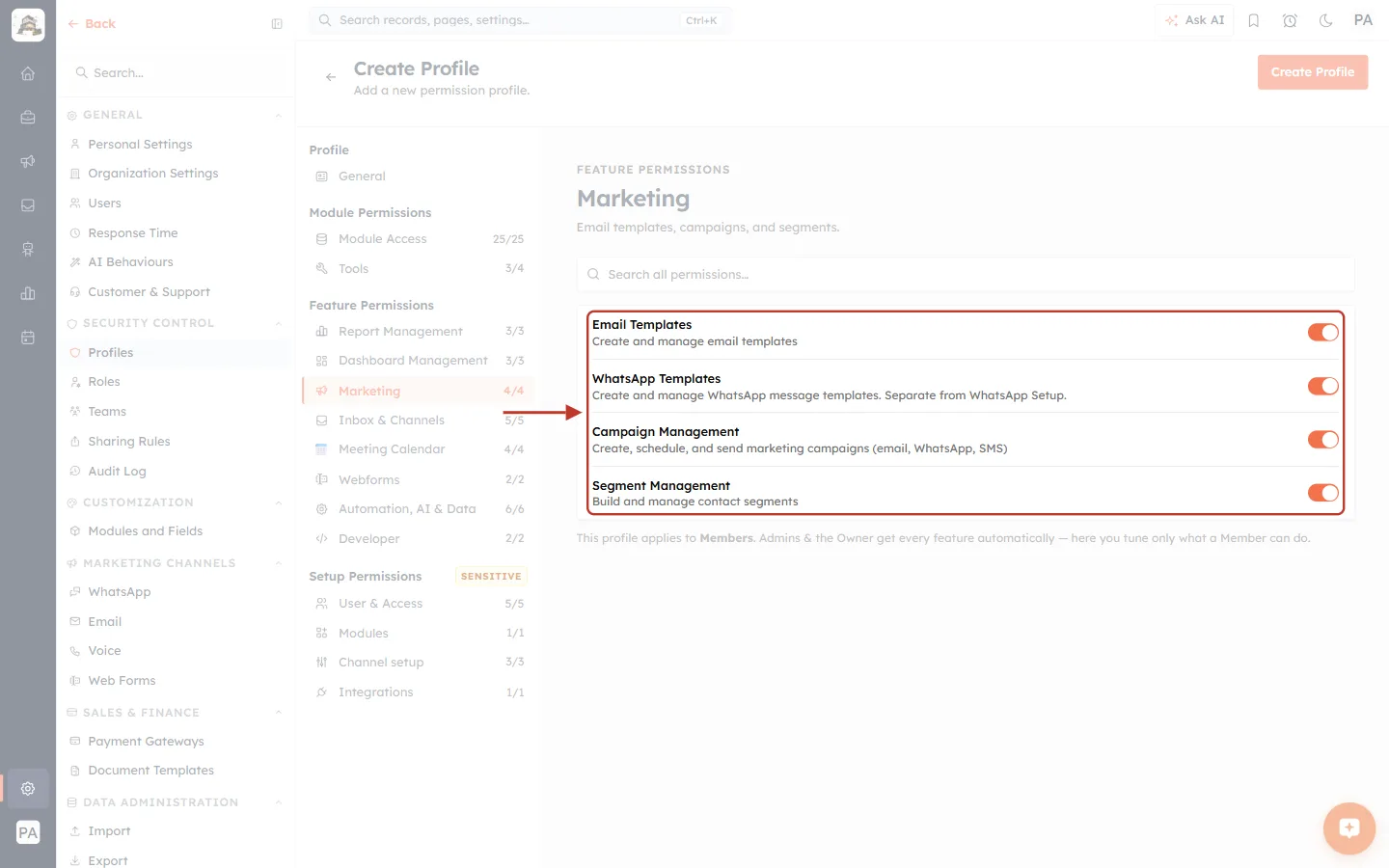This screenshot has height=868, width=1389.
Task: Open the inbox icon in left rail
Action: [x=28, y=205]
